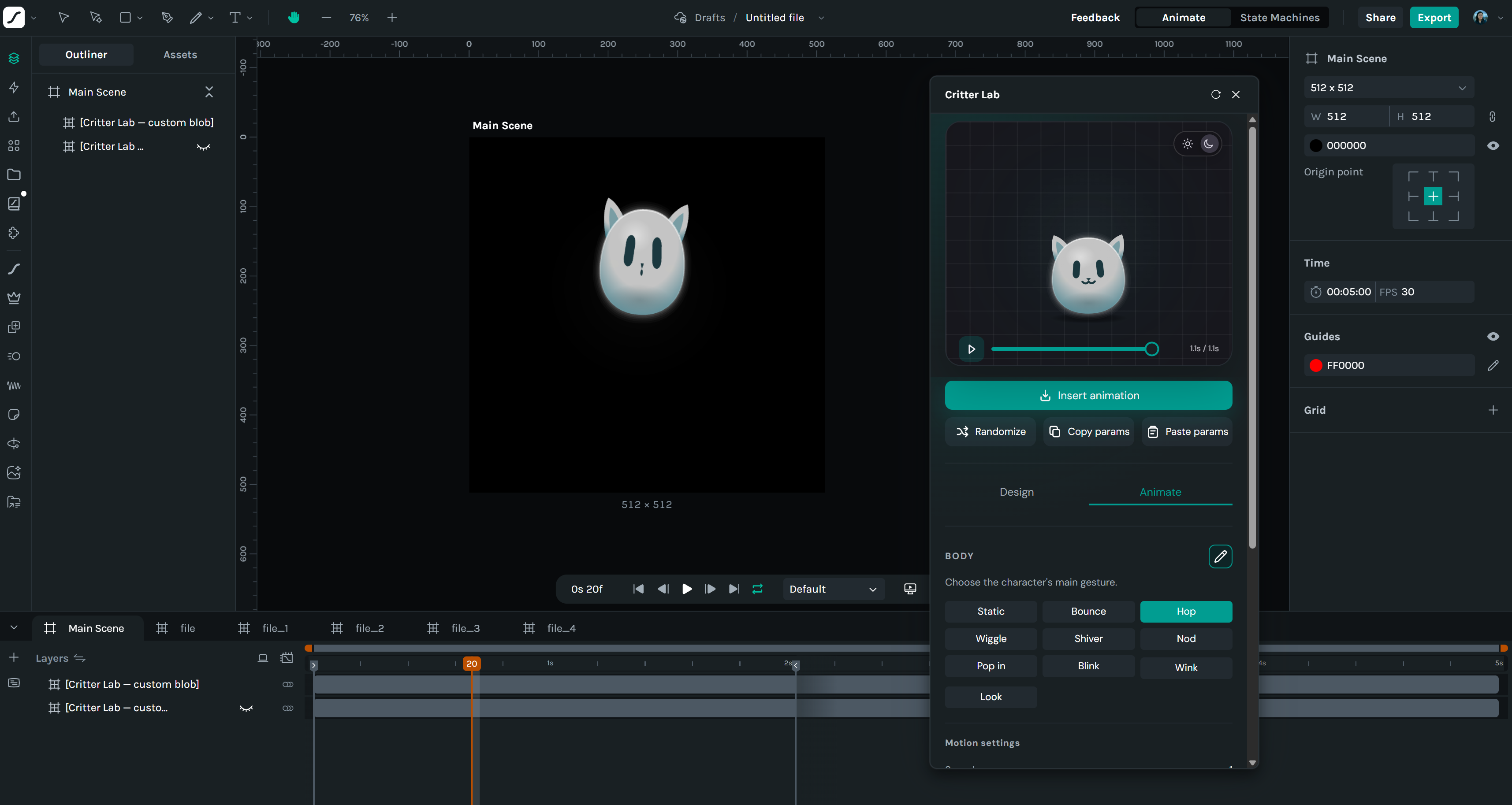Open the 512 x 512 size preset dropdown
The width and height of the screenshot is (1512, 805).
point(1389,87)
